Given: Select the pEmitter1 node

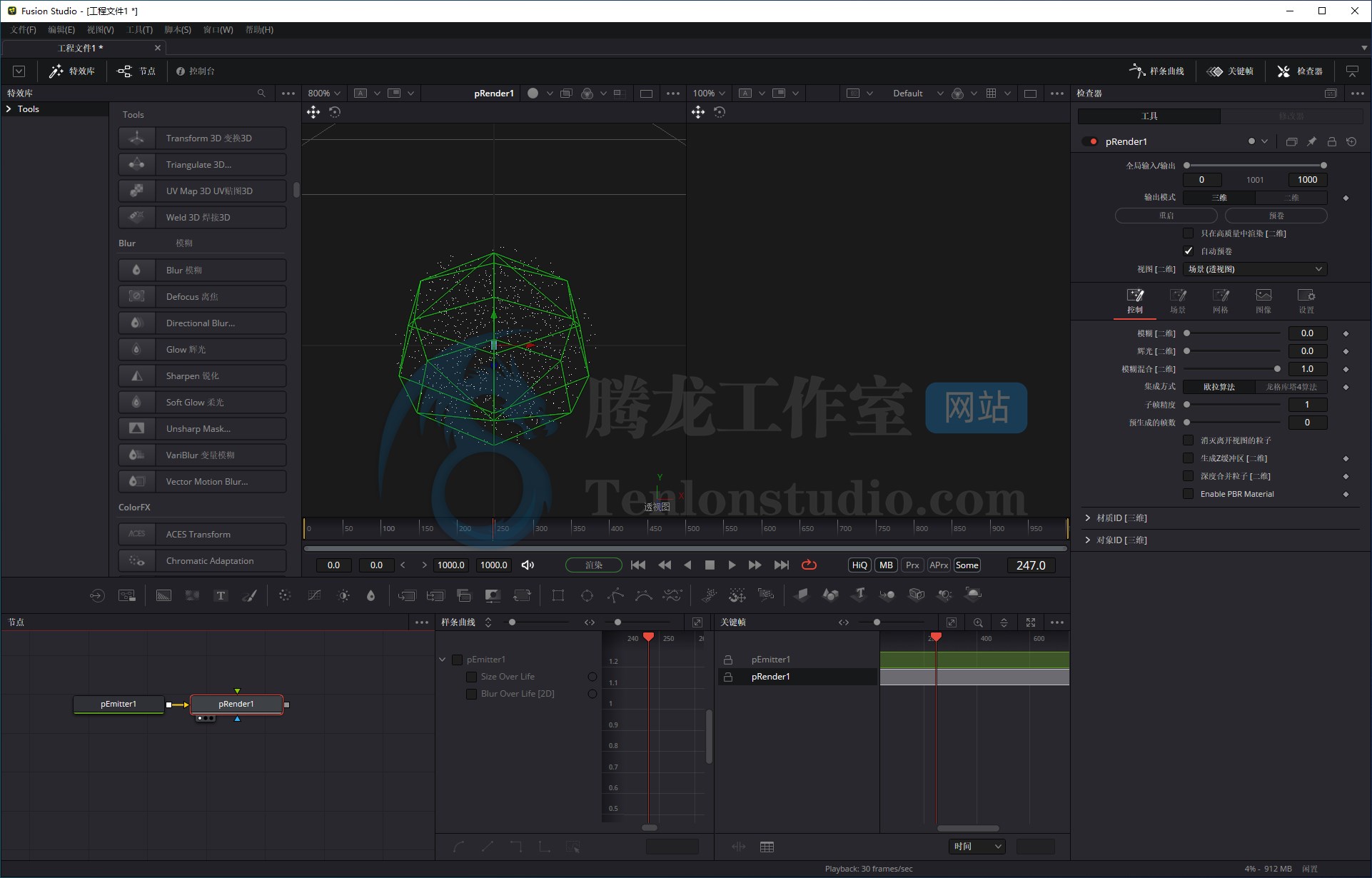Looking at the screenshot, I should [x=118, y=704].
